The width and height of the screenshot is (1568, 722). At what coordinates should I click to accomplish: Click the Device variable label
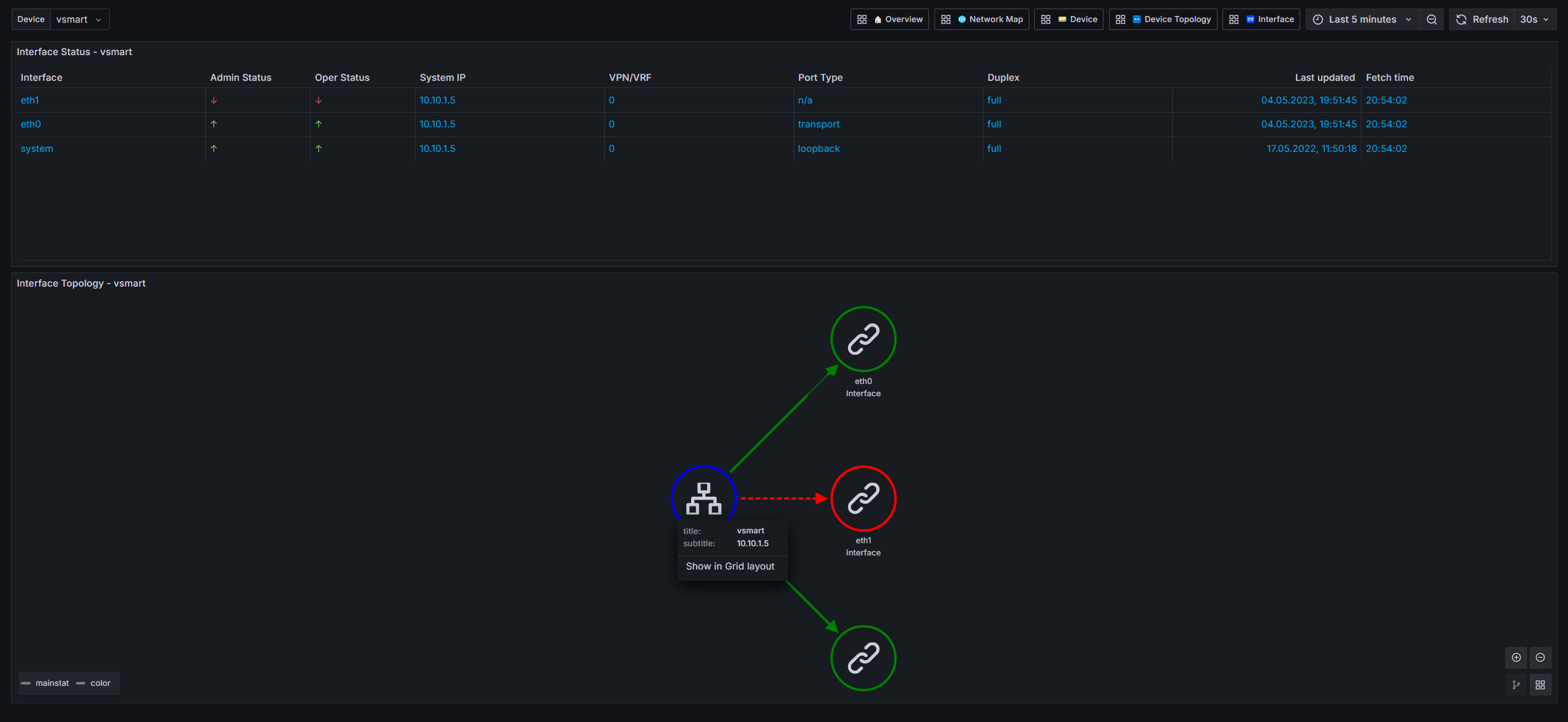[31, 20]
